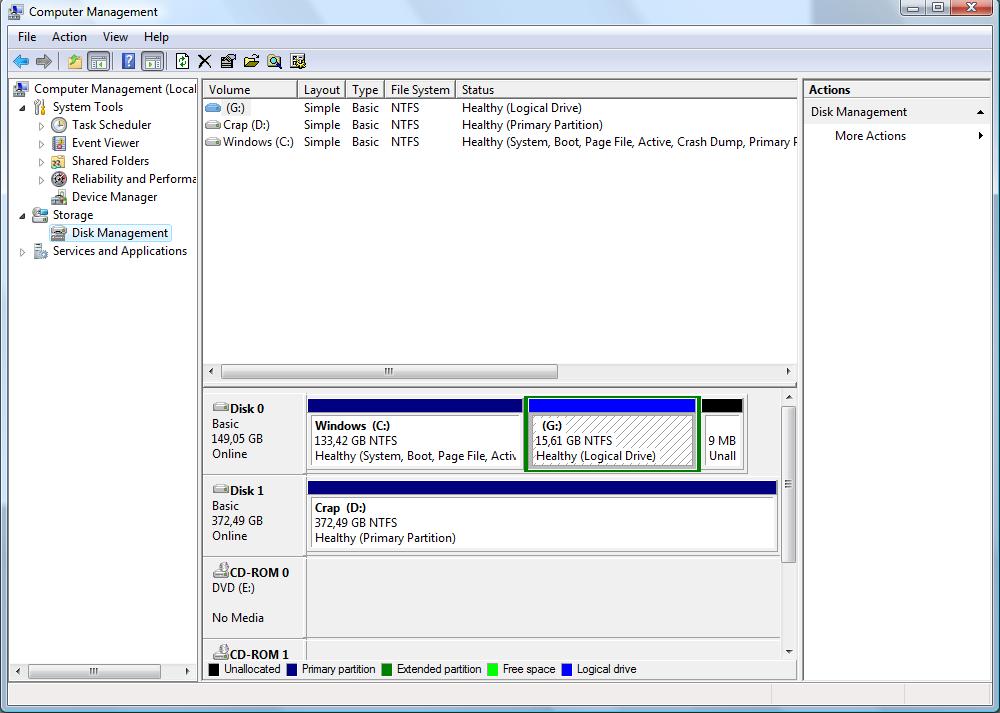Click the File System column header
Screen dimensions: 1000x713
pyautogui.click(x=420, y=90)
